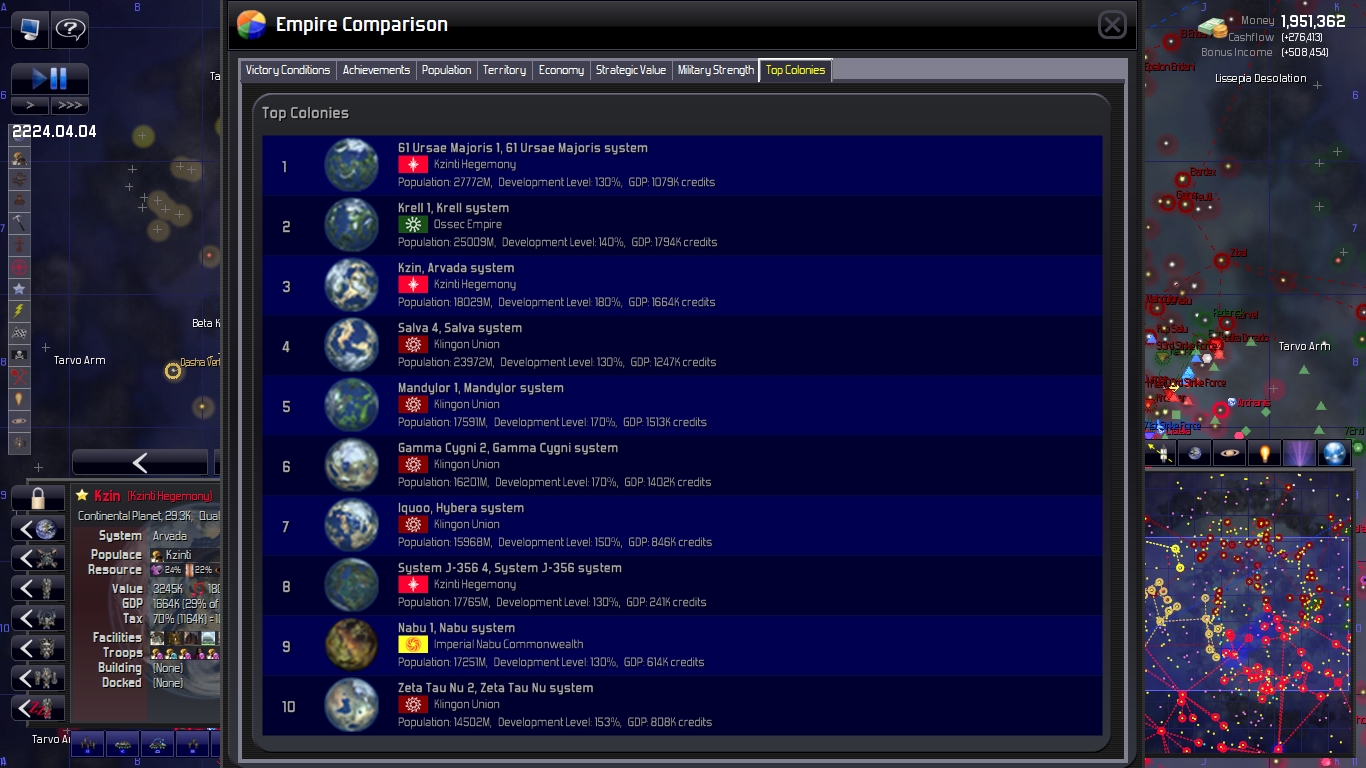
Task: Click the game date 2224.04.04
Action: 54,131
